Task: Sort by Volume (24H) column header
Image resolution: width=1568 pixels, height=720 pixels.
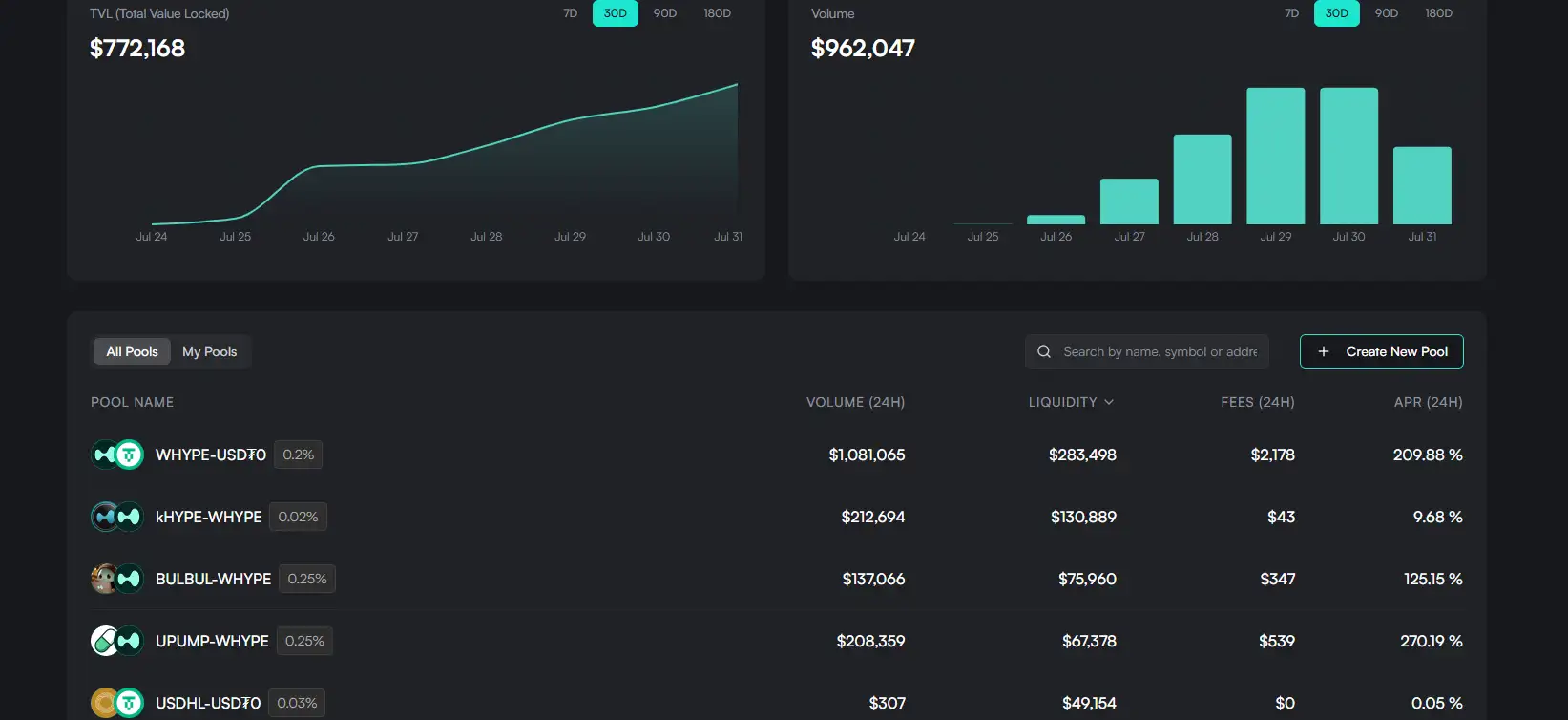Action: [855, 402]
